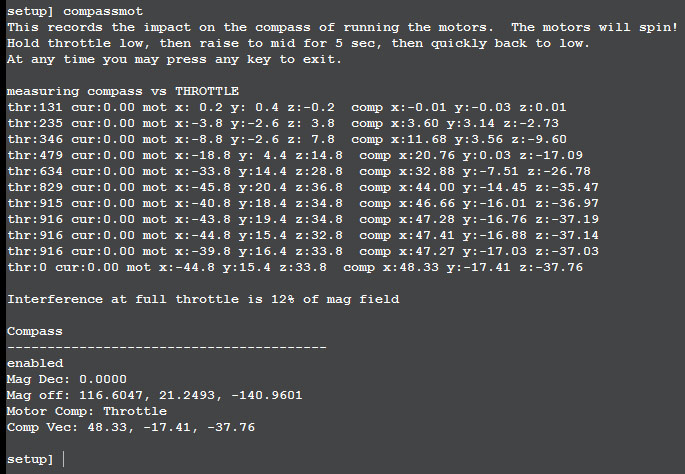Click the 'Comp Vec' values line
Screen dimensions: 685x474
click(x=131, y=427)
